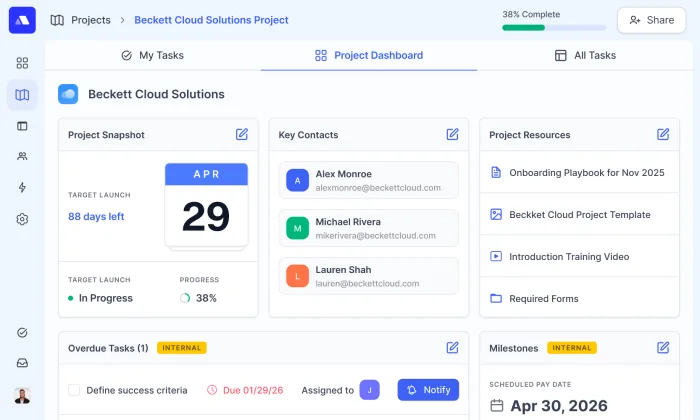Click the 88 days left text

tap(96, 216)
